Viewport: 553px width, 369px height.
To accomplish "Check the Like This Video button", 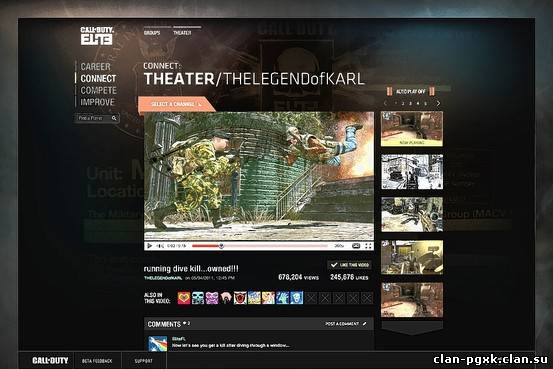I will point(350,265).
